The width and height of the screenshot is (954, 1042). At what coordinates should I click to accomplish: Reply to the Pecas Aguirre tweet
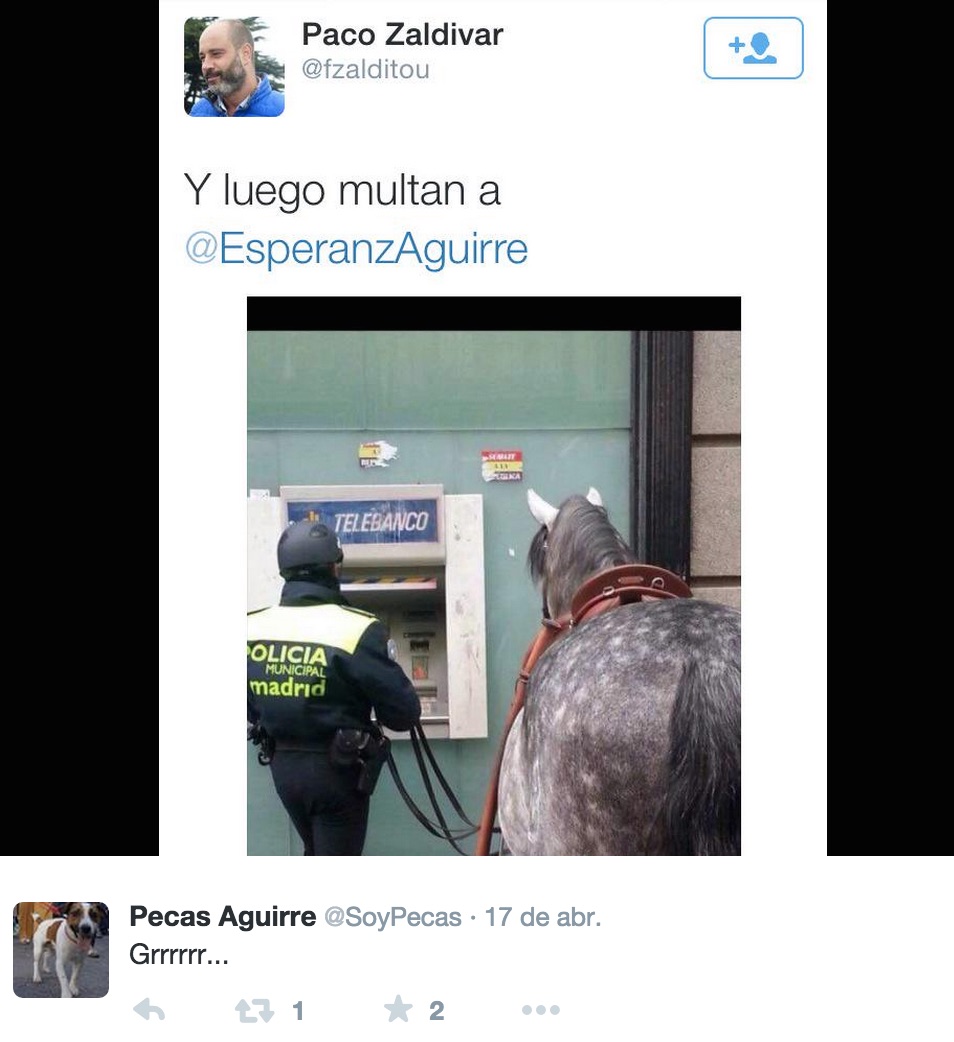pos(149,1010)
